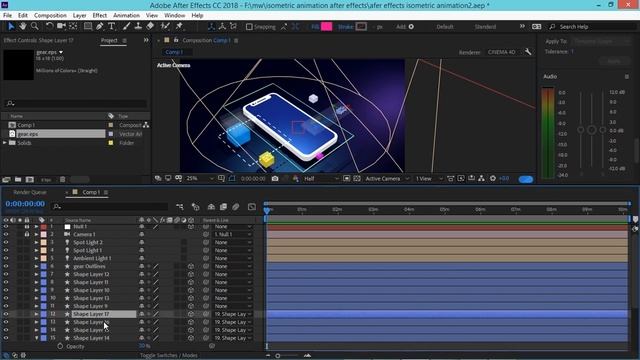Image resolution: width=640 pixels, height=360 pixels.
Task: Open the Half resolution dropdown
Action: tap(321, 179)
